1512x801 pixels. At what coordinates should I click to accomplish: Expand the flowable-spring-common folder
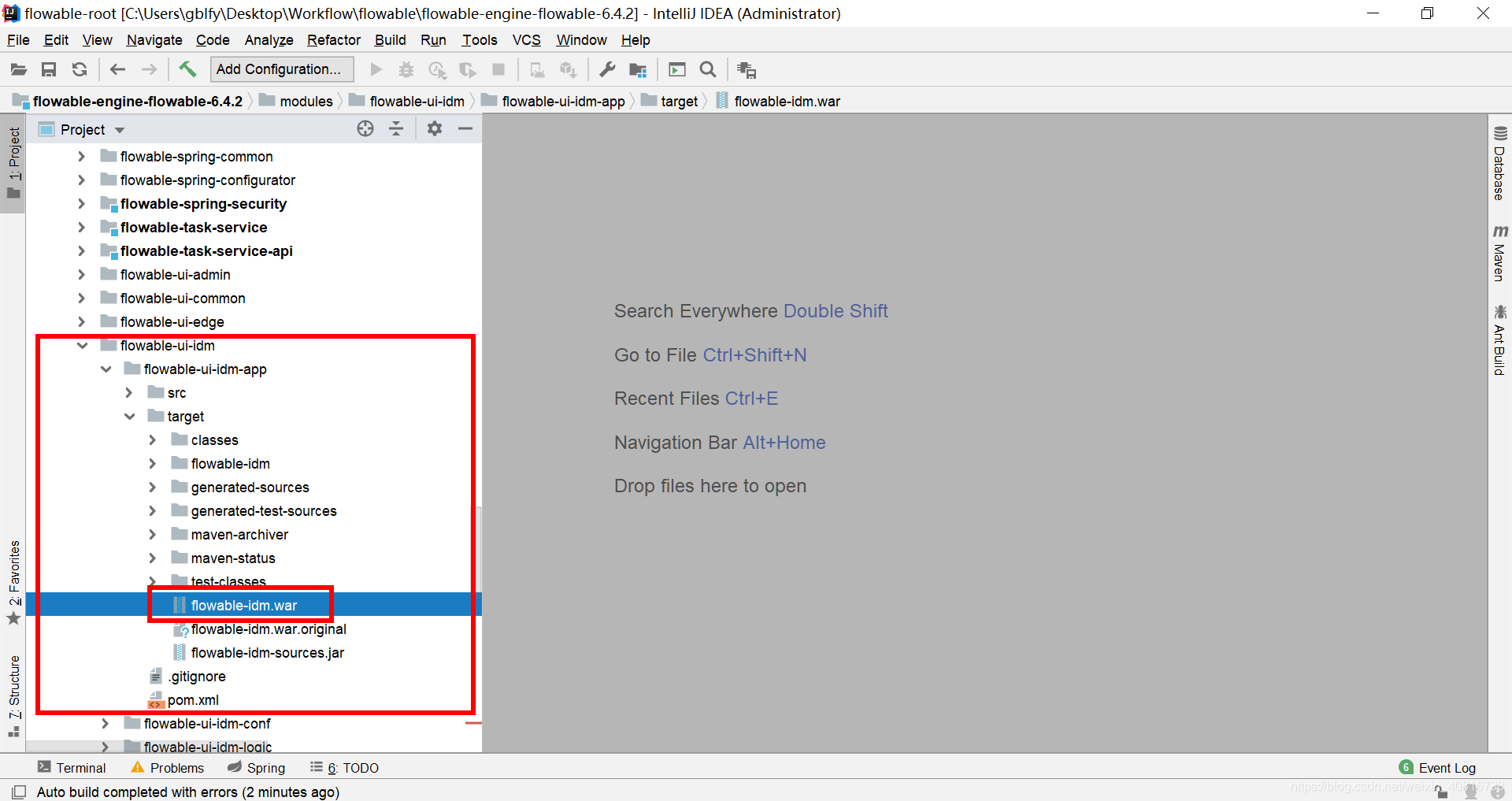pos(82,157)
